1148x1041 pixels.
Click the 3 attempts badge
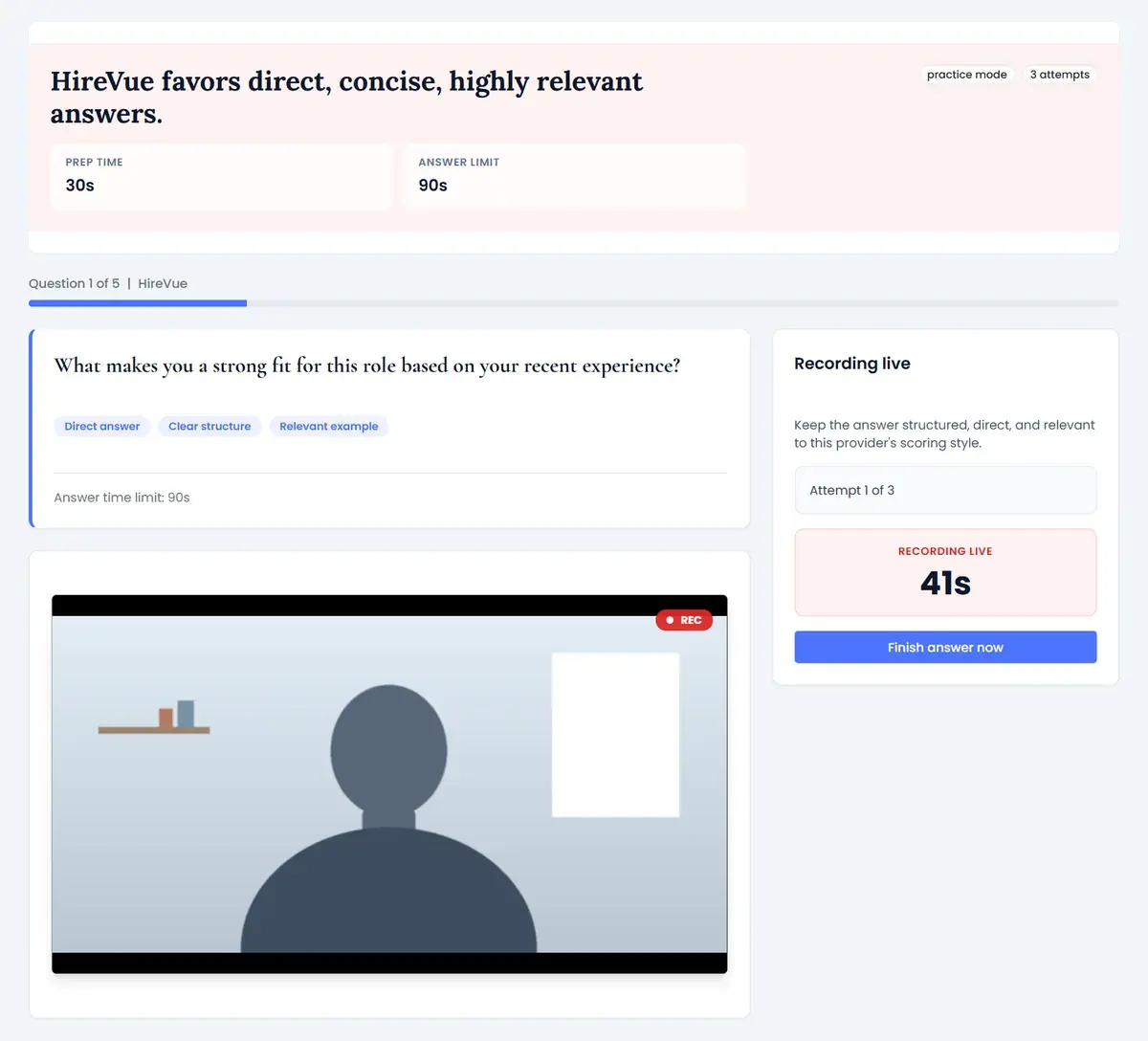pyautogui.click(x=1059, y=75)
